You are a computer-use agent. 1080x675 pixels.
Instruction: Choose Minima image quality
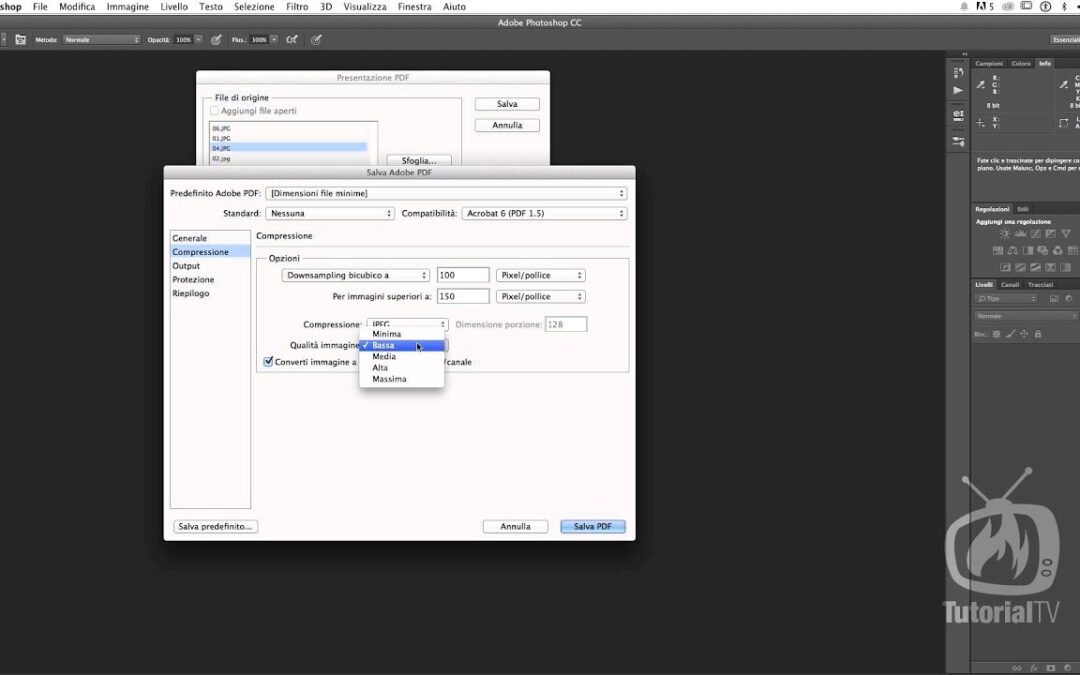click(x=402, y=334)
